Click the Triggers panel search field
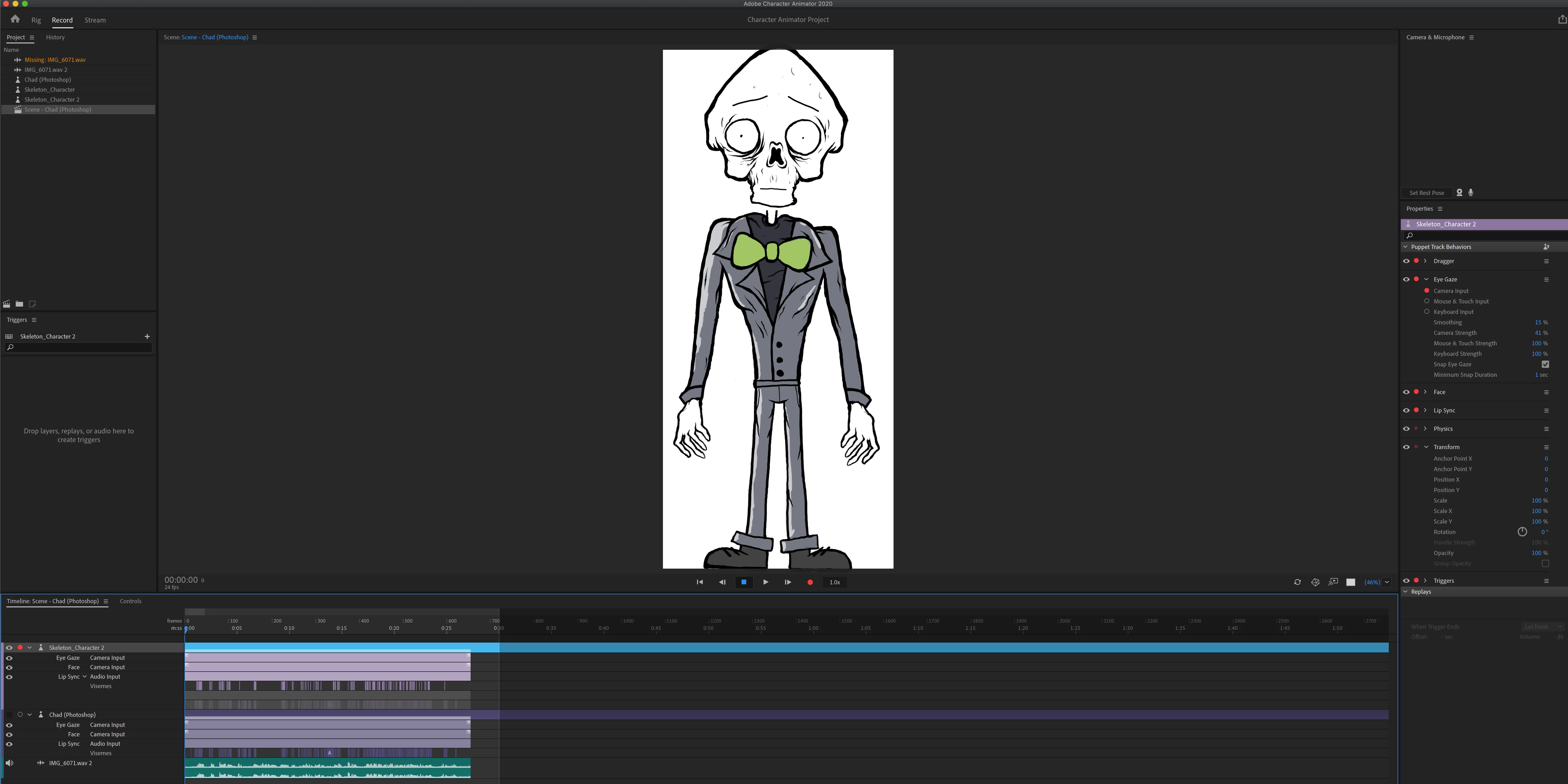 click(x=79, y=347)
